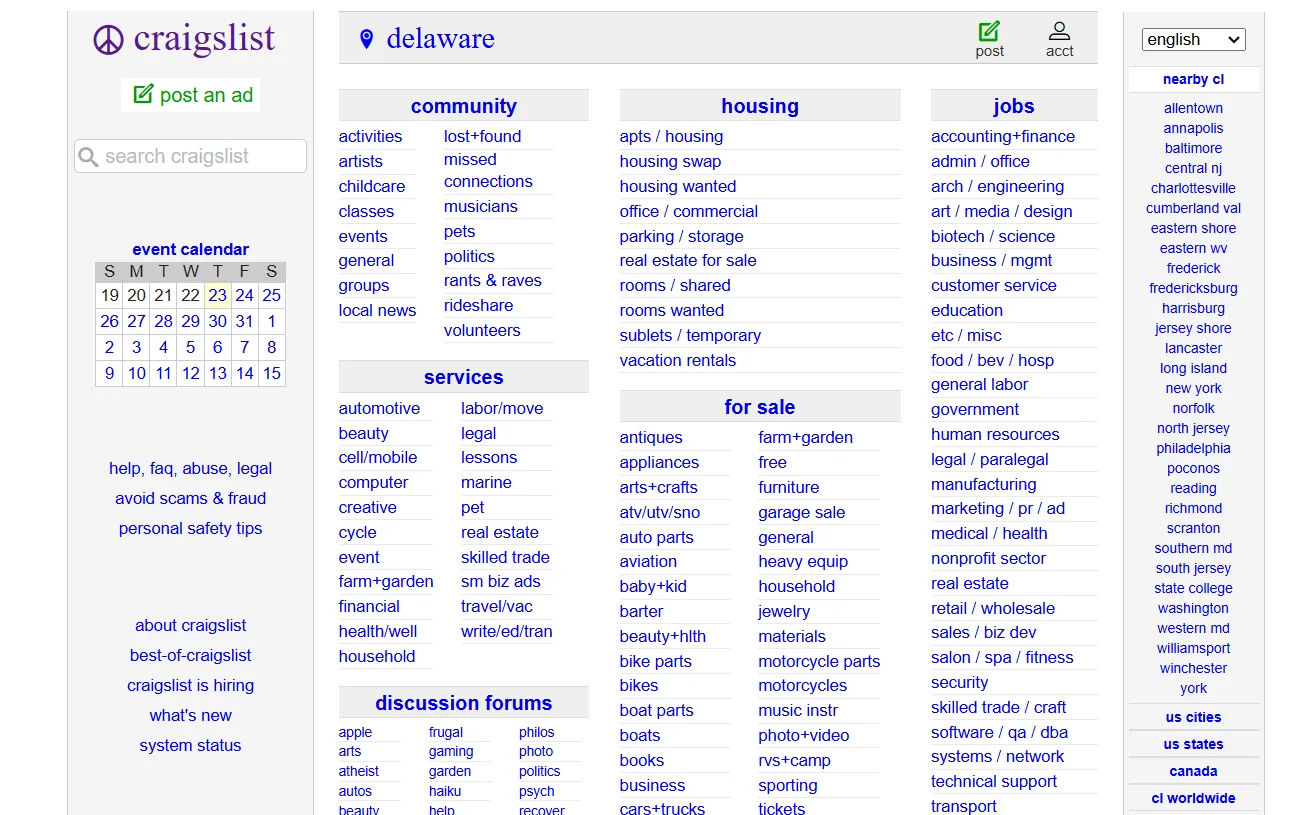Expand the cl worldwide section
The width and height of the screenshot is (1310, 815).
pyautogui.click(x=1193, y=798)
